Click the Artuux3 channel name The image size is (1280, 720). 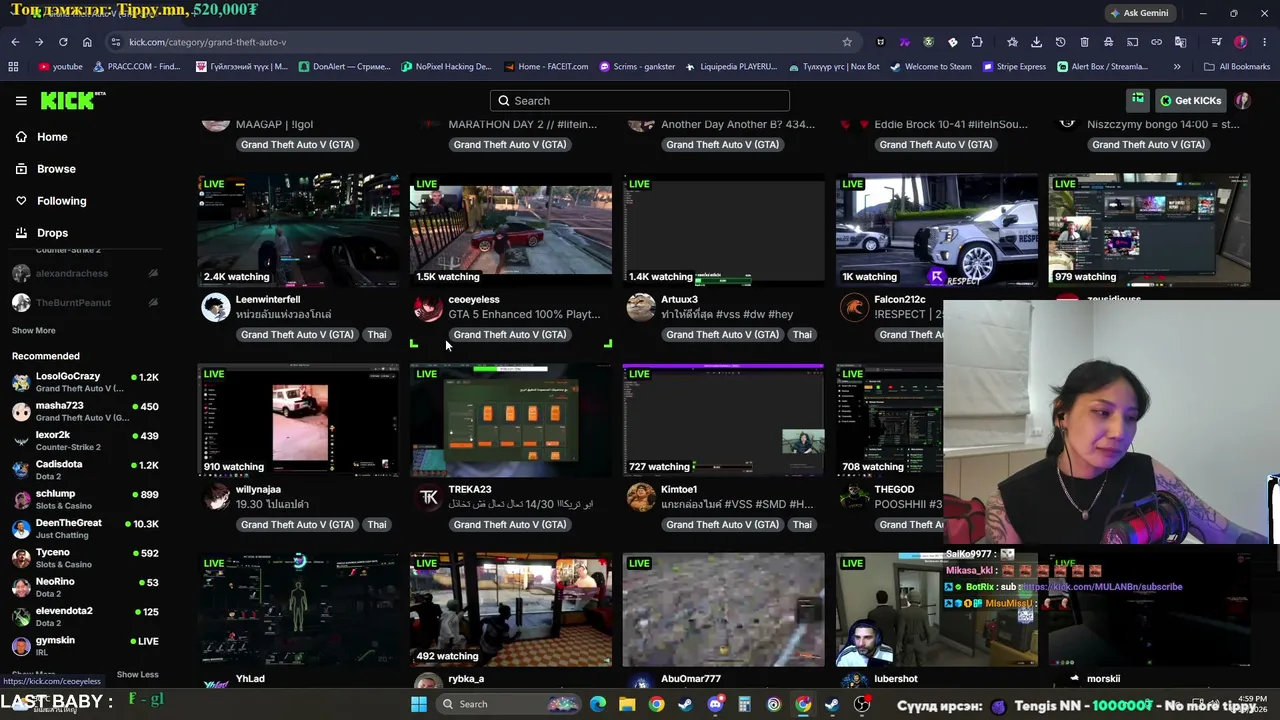pos(679,300)
